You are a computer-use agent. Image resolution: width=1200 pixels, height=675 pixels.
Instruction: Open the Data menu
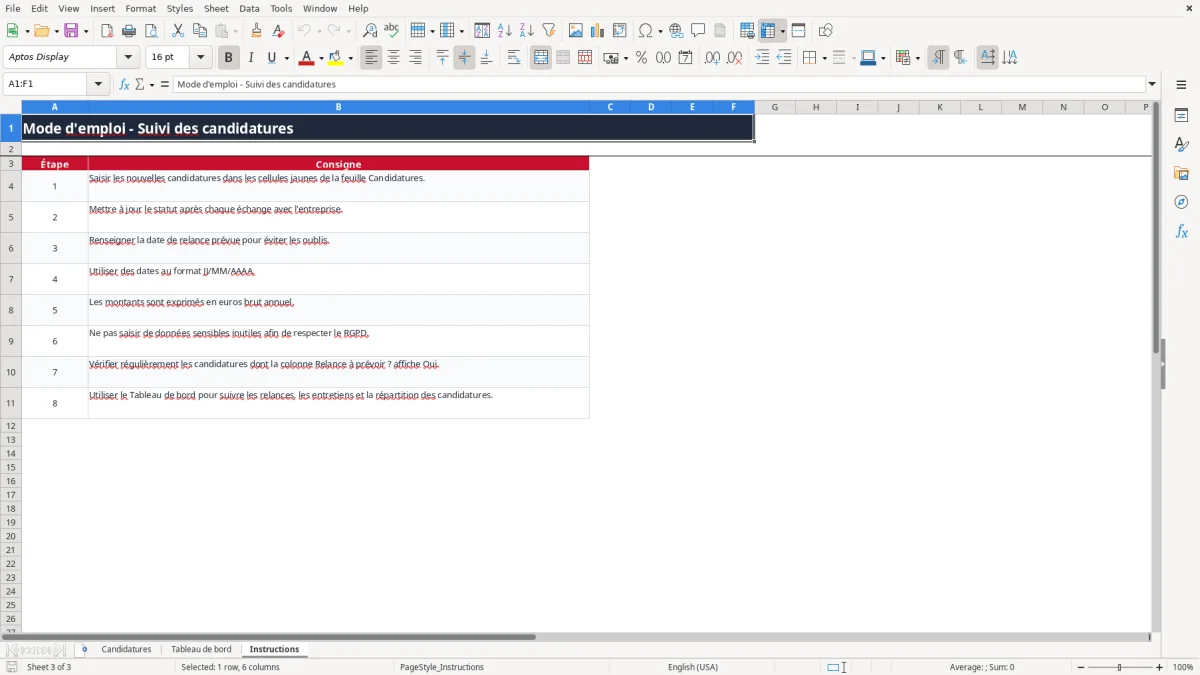pos(249,8)
